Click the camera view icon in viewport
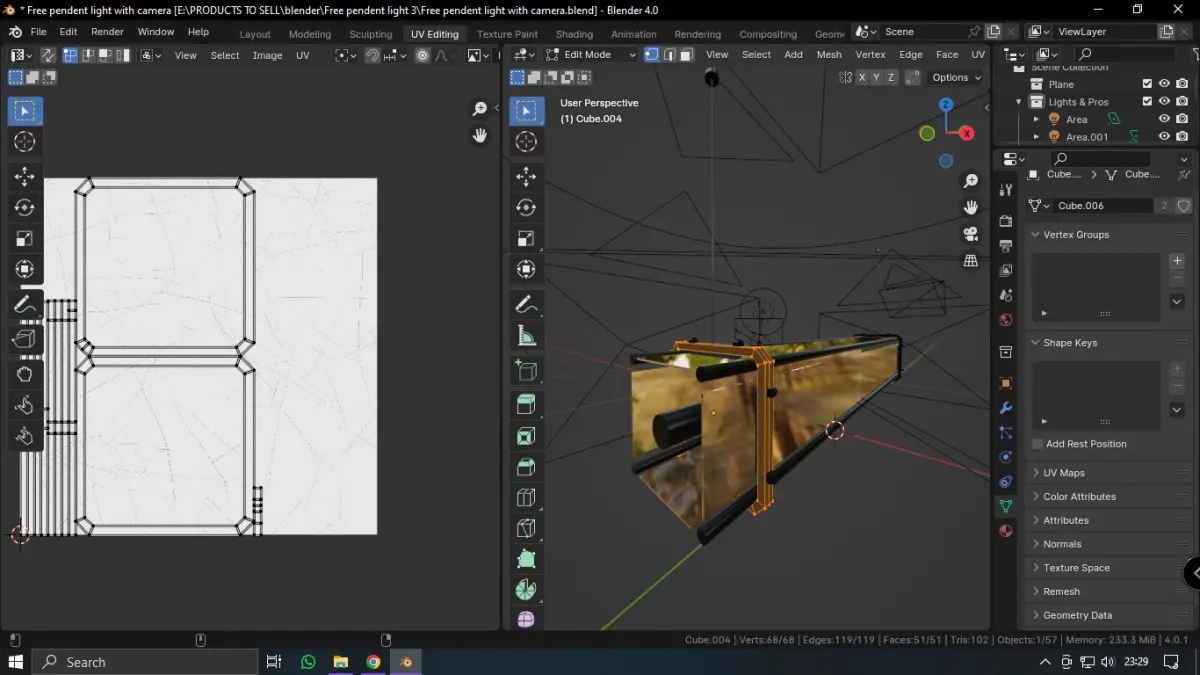This screenshot has width=1200, height=675. coord(970,234)
